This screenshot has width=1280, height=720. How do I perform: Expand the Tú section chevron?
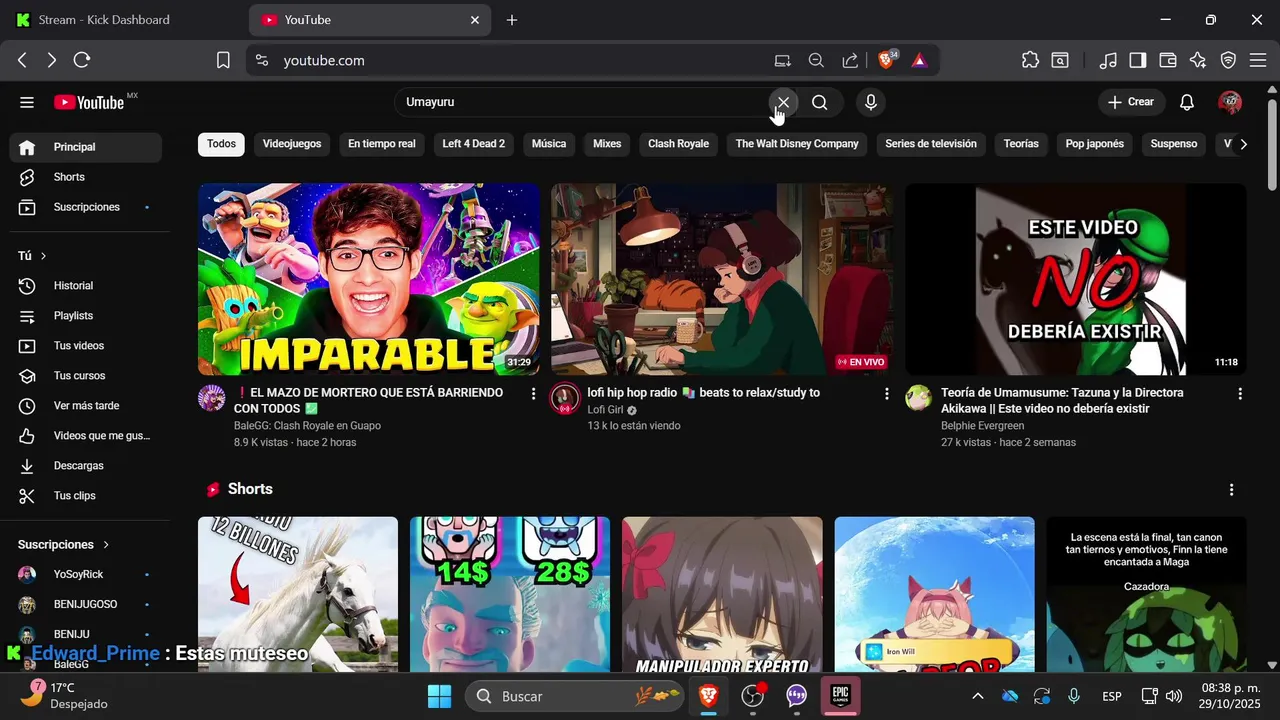43,256
